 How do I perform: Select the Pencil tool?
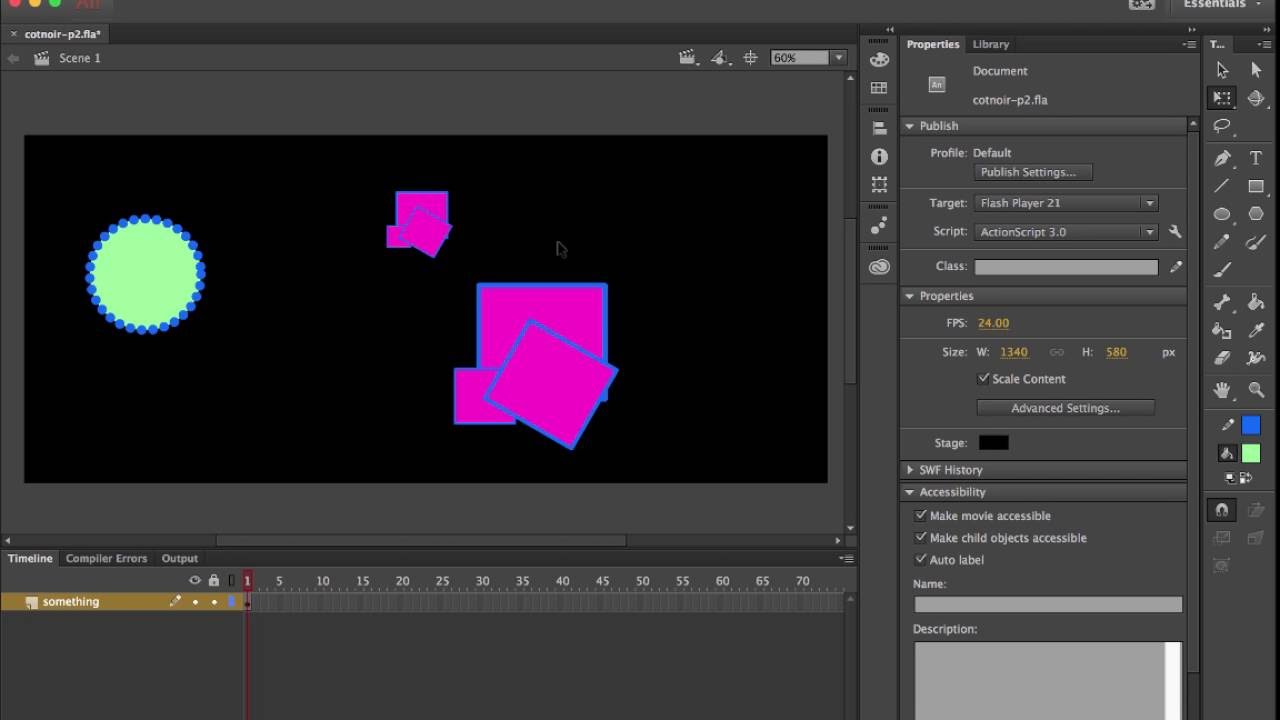[x=1222, y=242]
